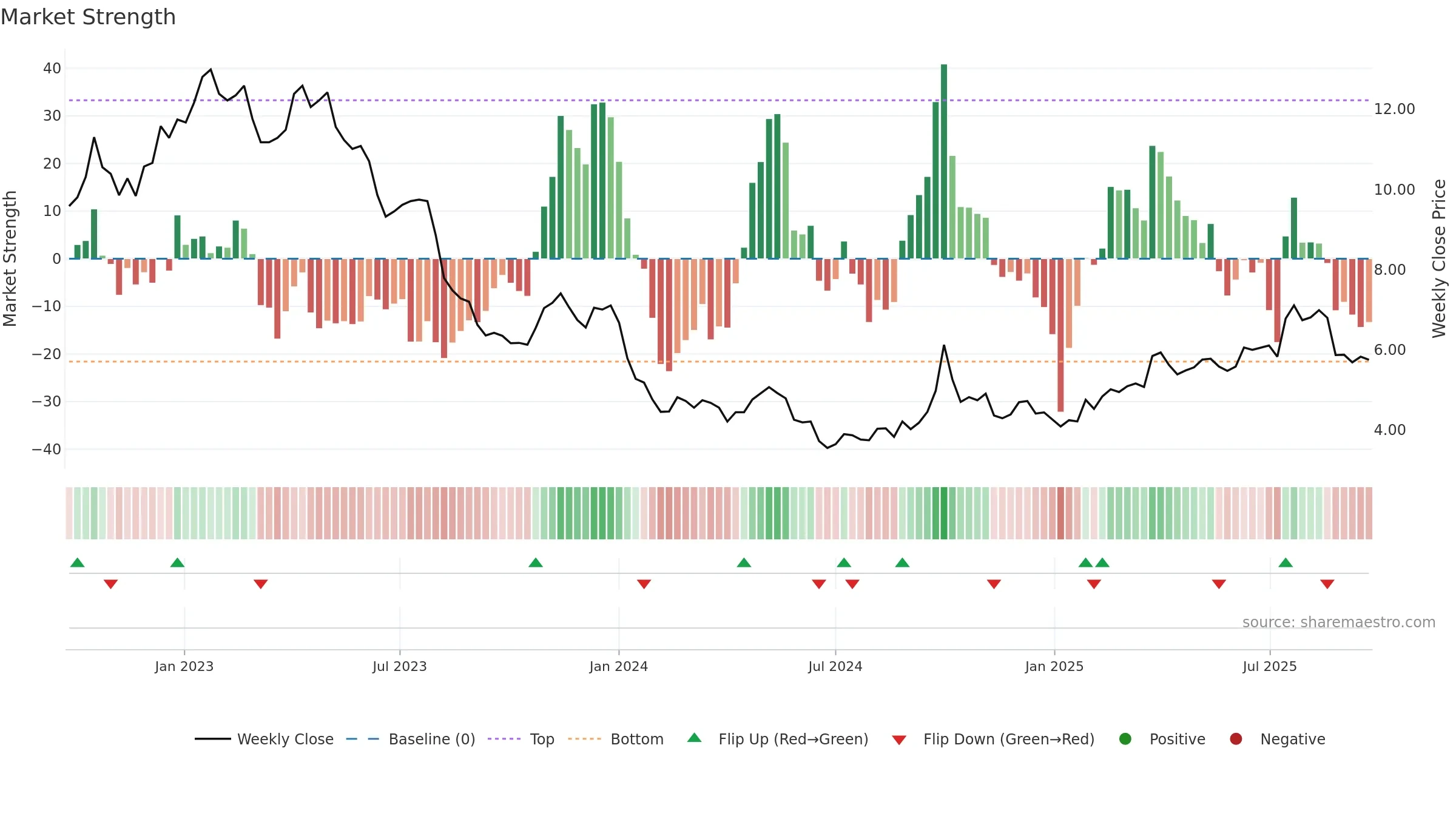
Task: Toggle the Negative legend label
Action: [x=1293, y=739]
